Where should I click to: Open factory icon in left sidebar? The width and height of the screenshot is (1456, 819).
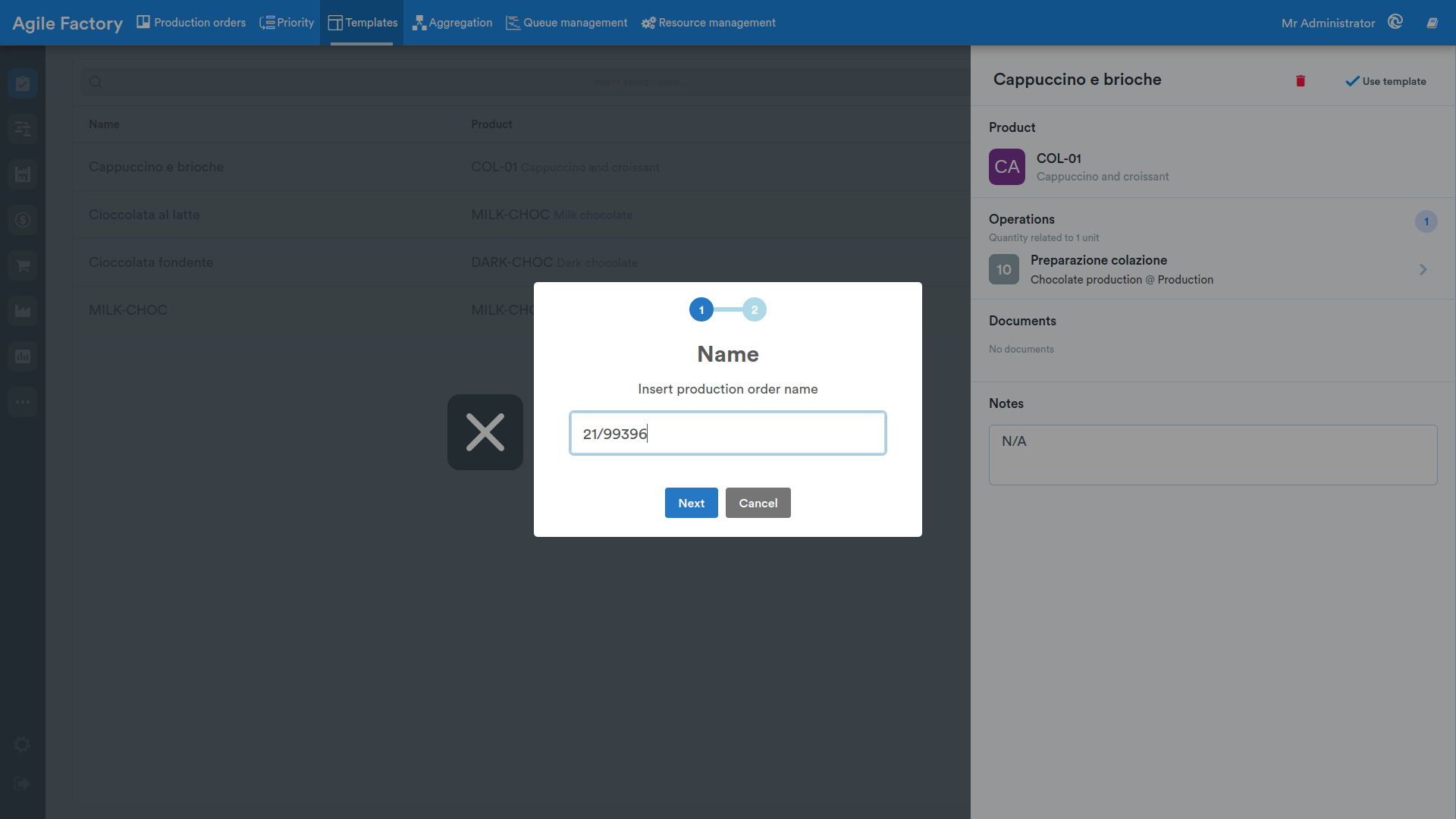click(x=23, y=174)
